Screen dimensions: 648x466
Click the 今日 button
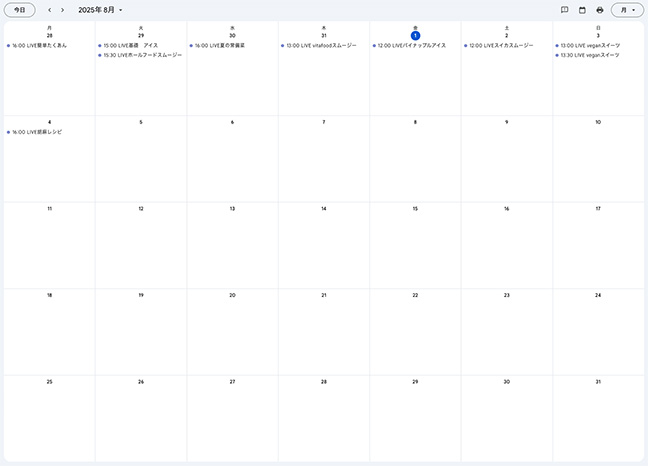19,10
